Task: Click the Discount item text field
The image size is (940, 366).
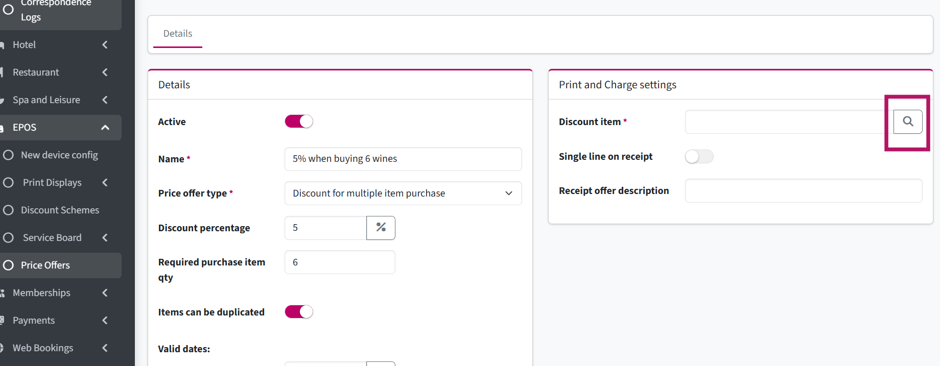Action: click(789, 122)
